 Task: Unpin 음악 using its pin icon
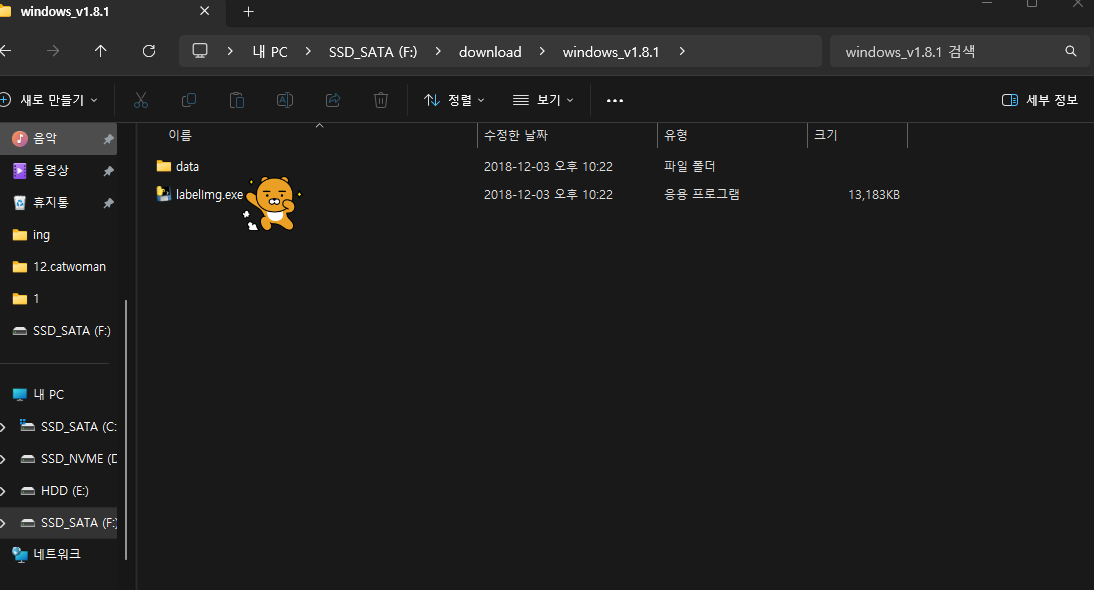coord(108,139)
